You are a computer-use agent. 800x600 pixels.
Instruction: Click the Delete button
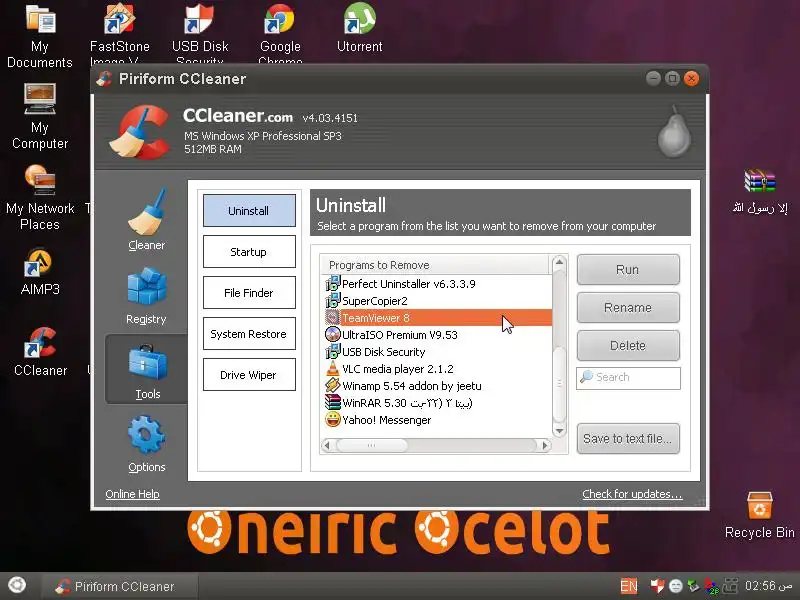[628, 345]
